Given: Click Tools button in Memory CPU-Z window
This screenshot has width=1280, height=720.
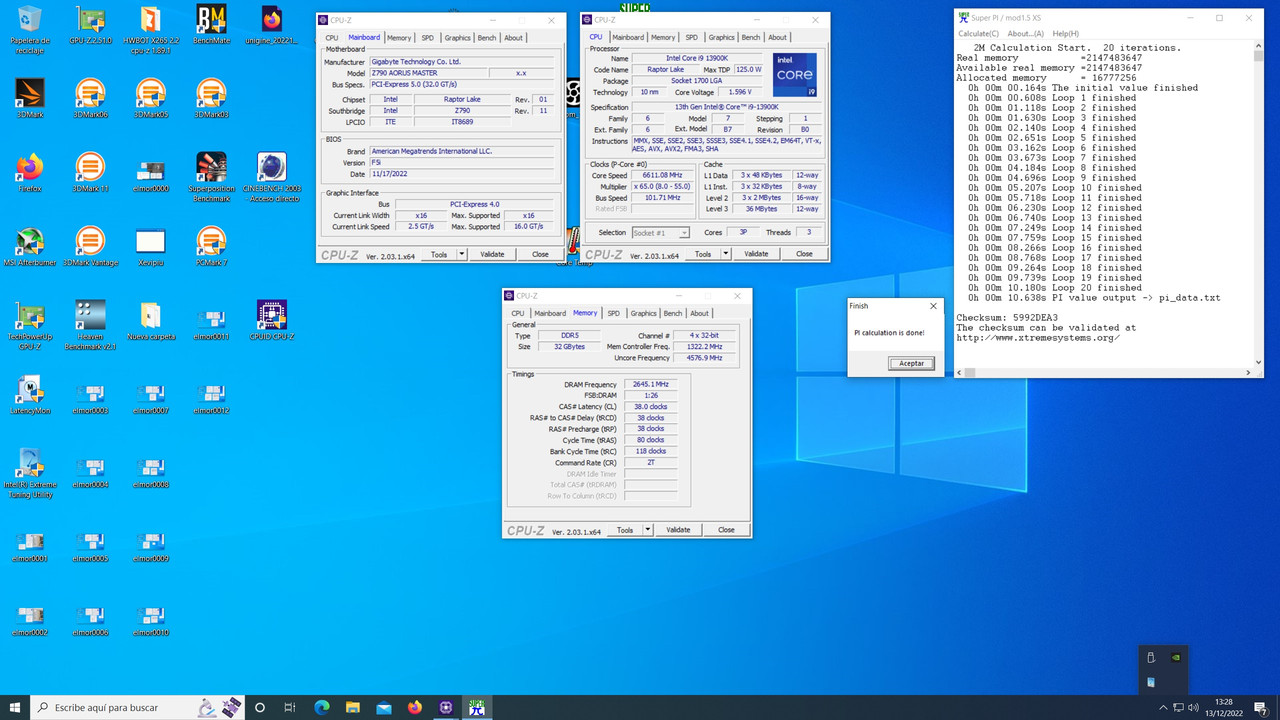Looking at the screenshot, I should (x=624, y=530).
